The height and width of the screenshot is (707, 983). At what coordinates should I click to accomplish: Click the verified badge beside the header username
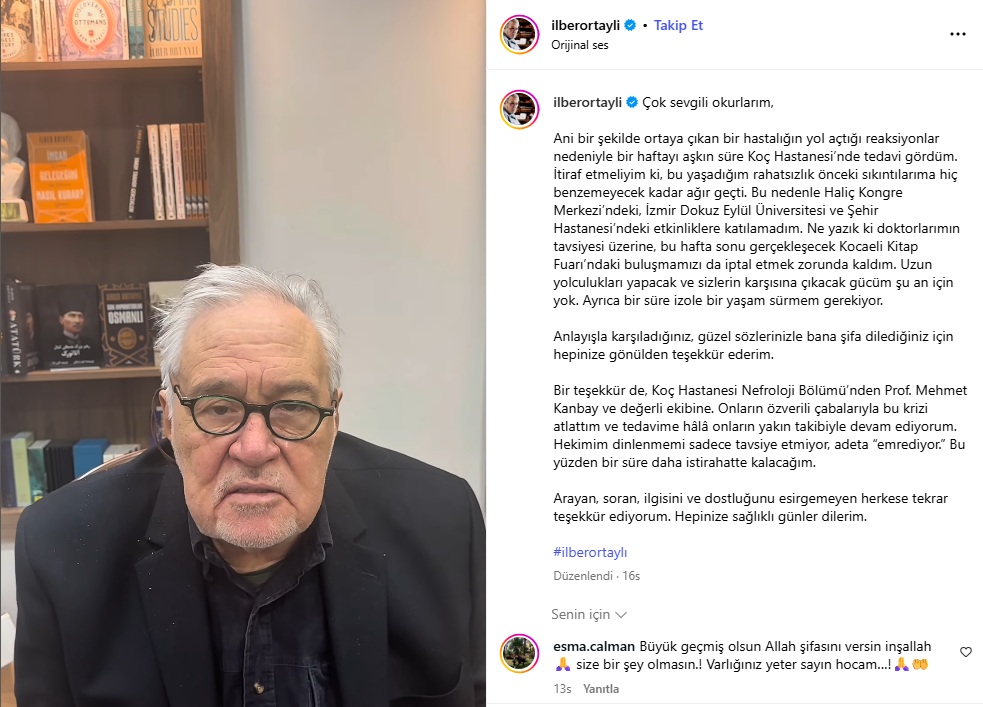[x=630, y=26]
